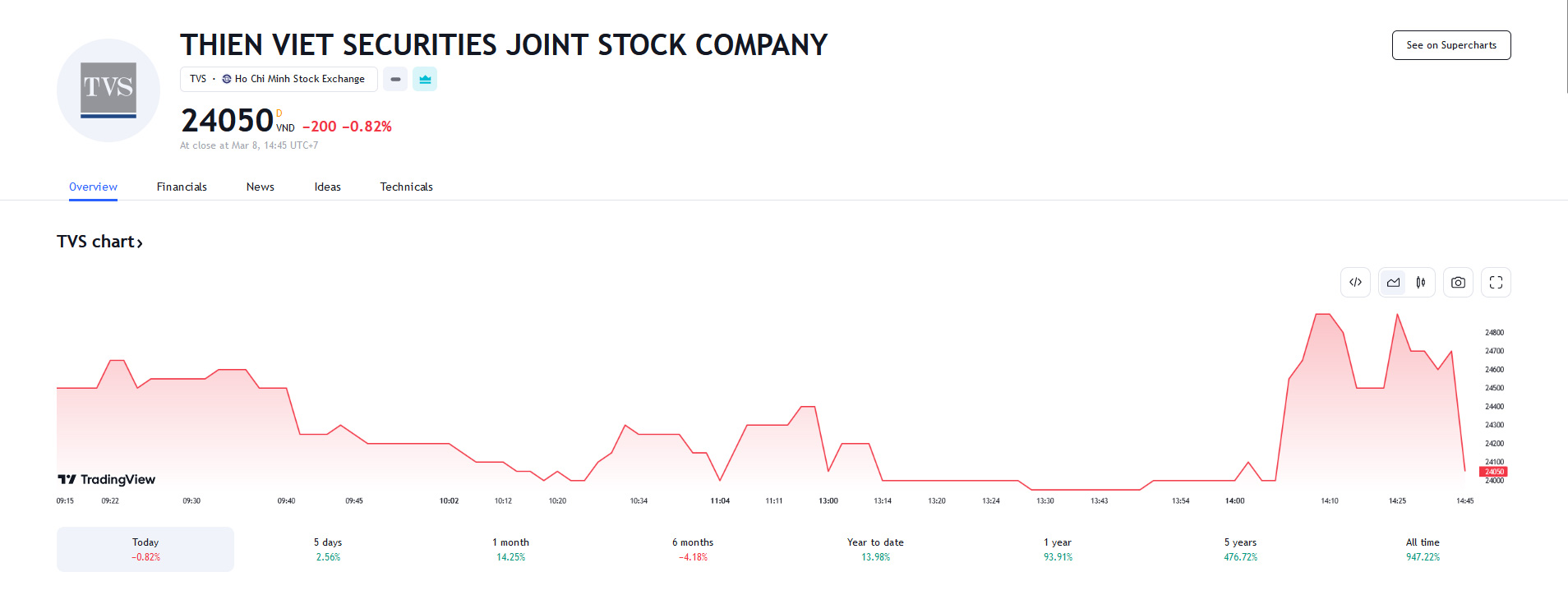1568x595 pixels.
Task: Switch to area chart style
Action: click(x=1393, y=283)
